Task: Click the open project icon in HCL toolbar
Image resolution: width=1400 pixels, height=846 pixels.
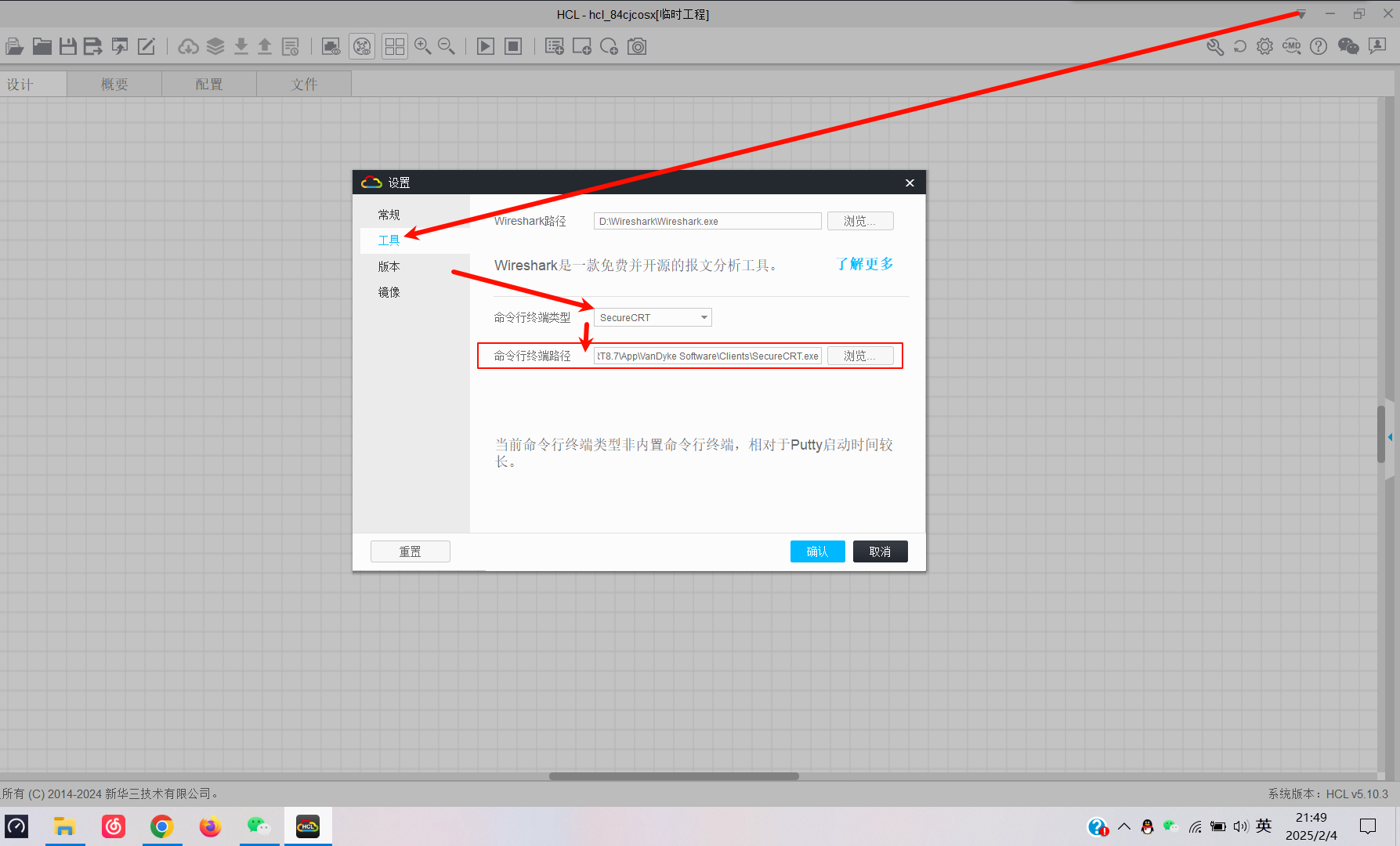Action: [14, 46]
